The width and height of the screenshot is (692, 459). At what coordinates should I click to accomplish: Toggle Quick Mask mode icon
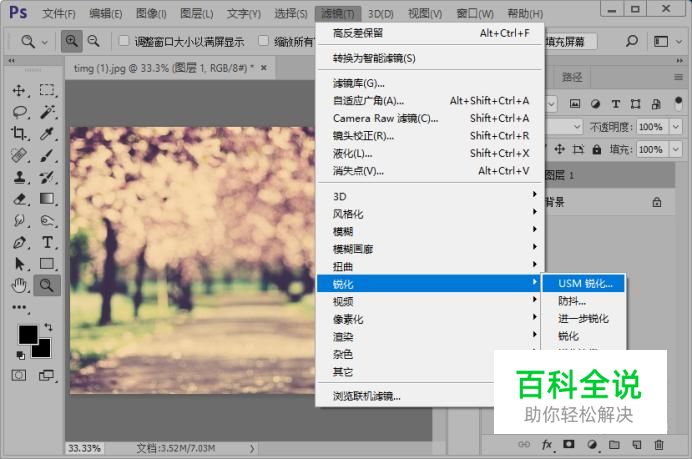19,376
